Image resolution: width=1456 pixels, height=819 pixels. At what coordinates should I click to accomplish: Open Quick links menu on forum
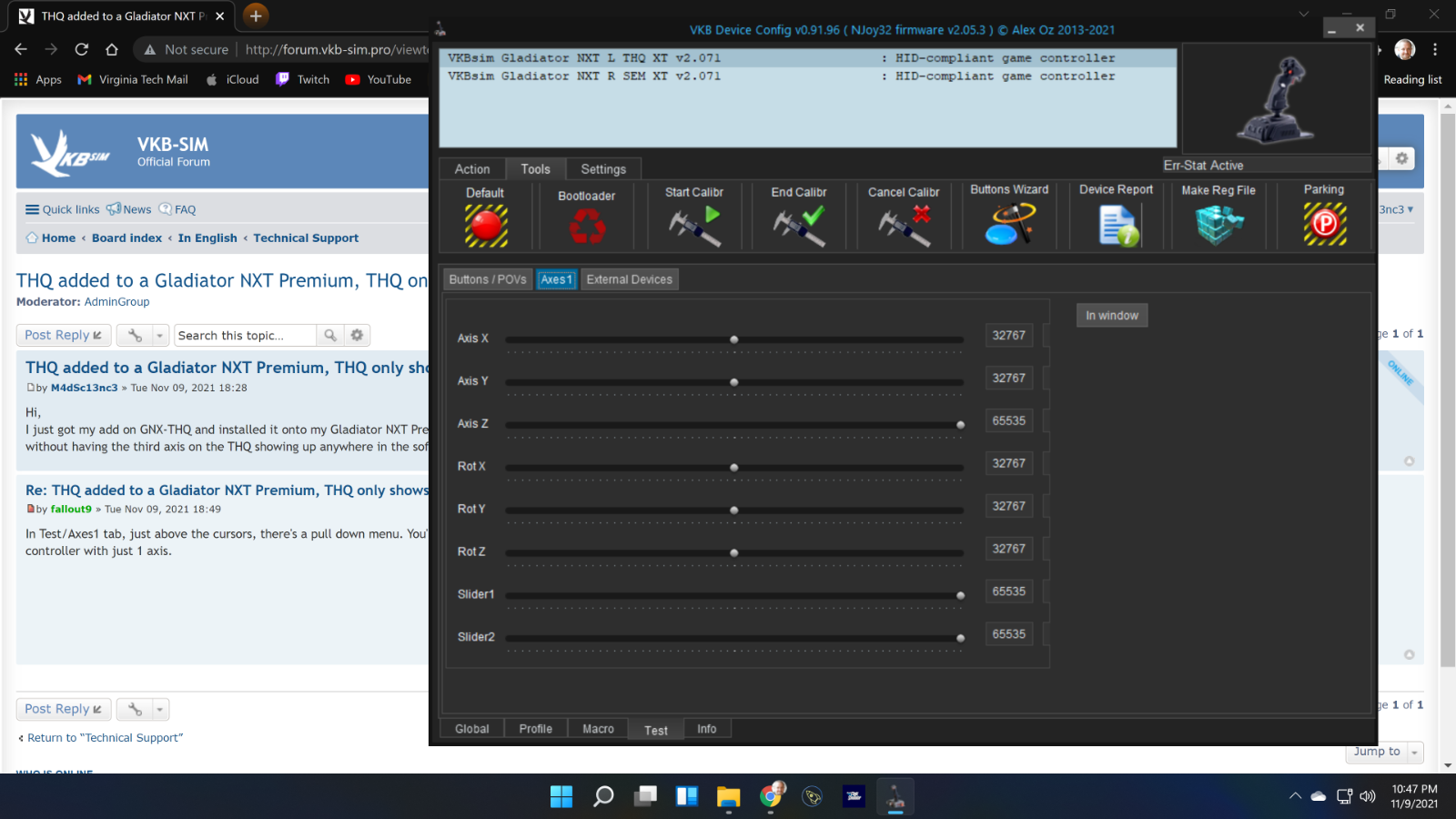click(63, 209)
